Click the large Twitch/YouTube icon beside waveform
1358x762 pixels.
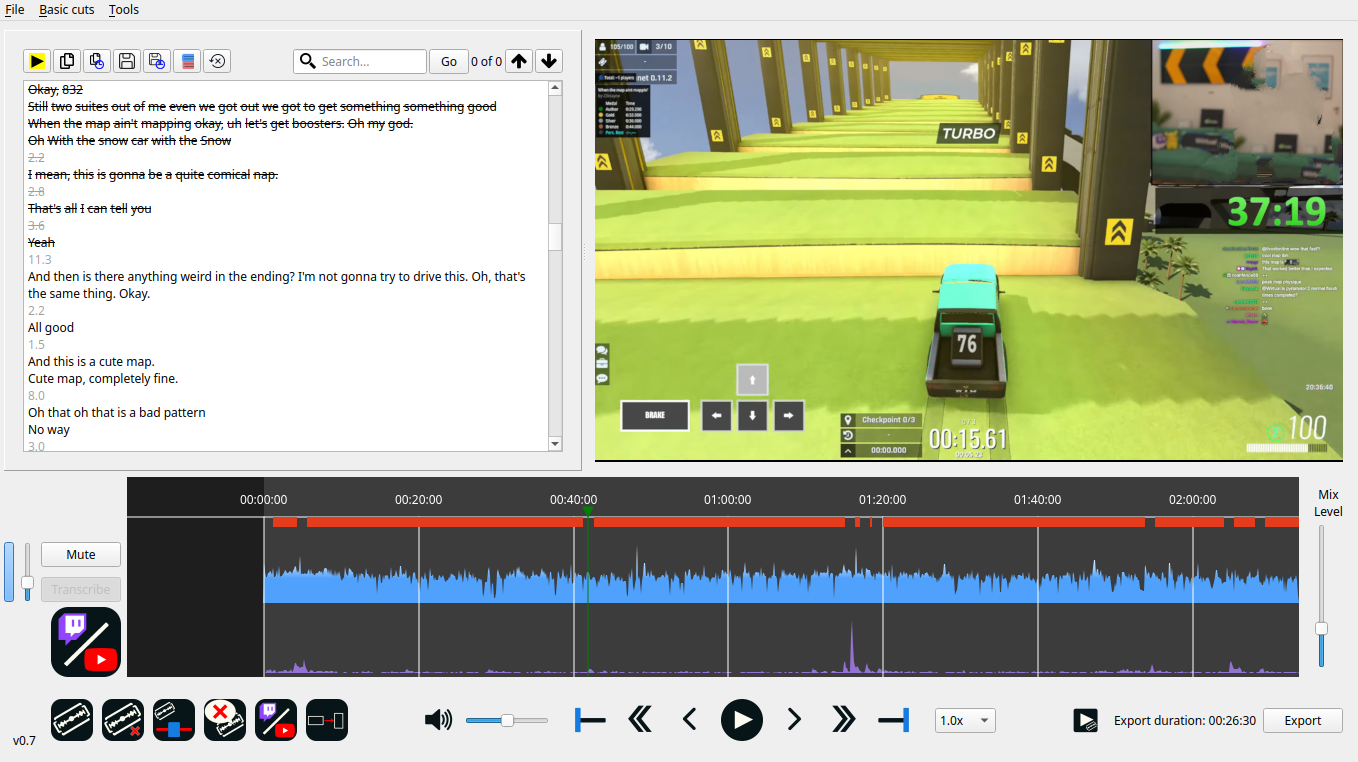(x=86, y=642)
